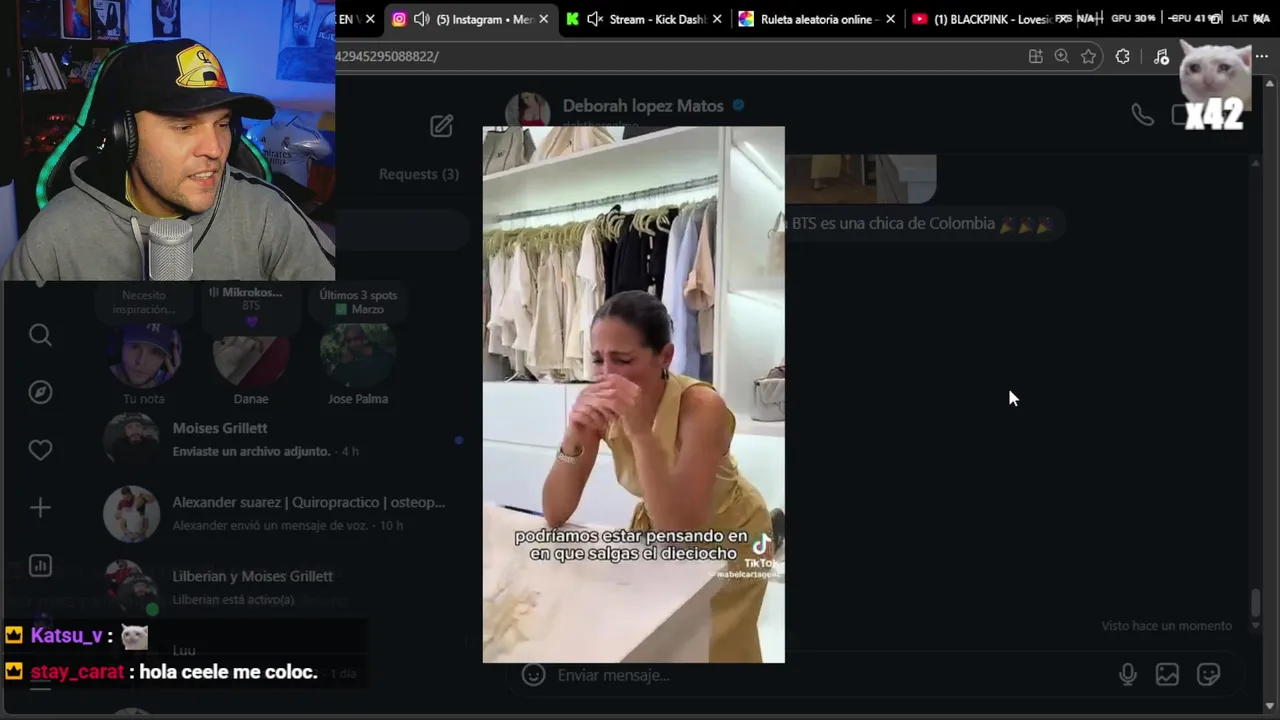Add page to favorites with star icon
The image size is (1280, 720).
click(x=1089, y=57)
